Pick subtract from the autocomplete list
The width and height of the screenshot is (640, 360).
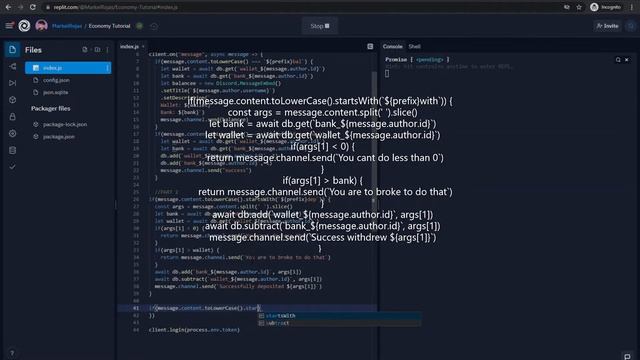click(x=339, y=323)
